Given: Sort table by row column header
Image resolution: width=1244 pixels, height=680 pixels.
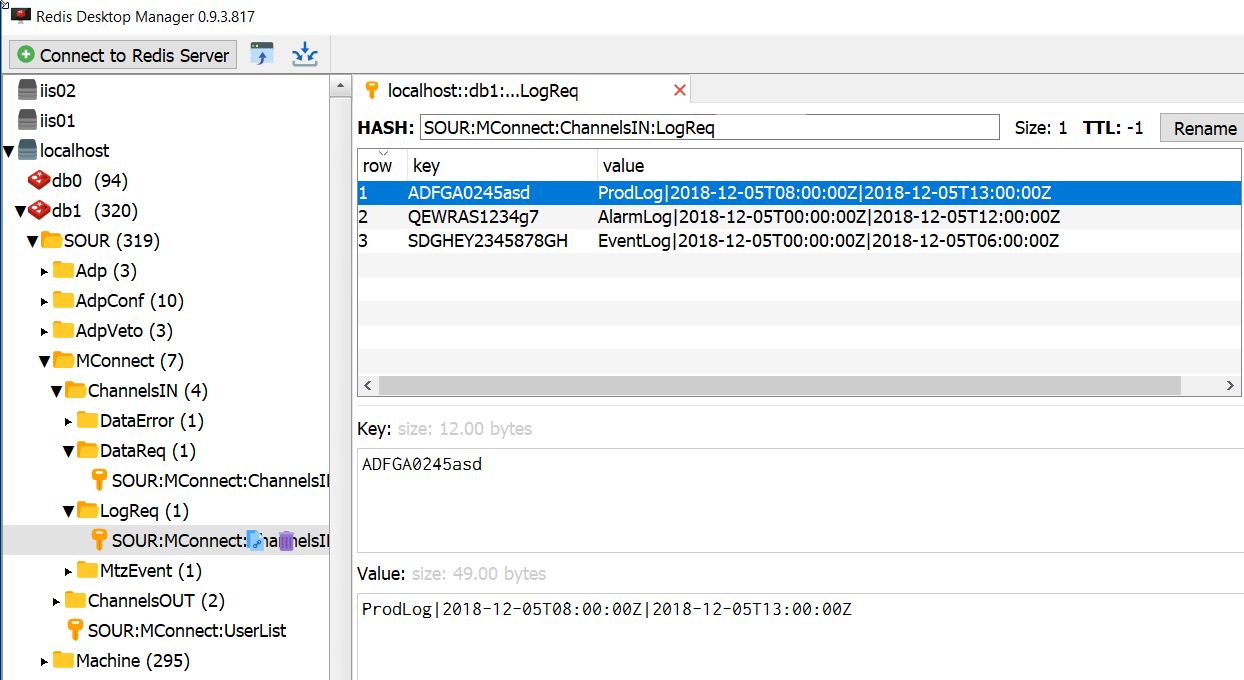Looking at the screenshot, I should pos(382,165).
